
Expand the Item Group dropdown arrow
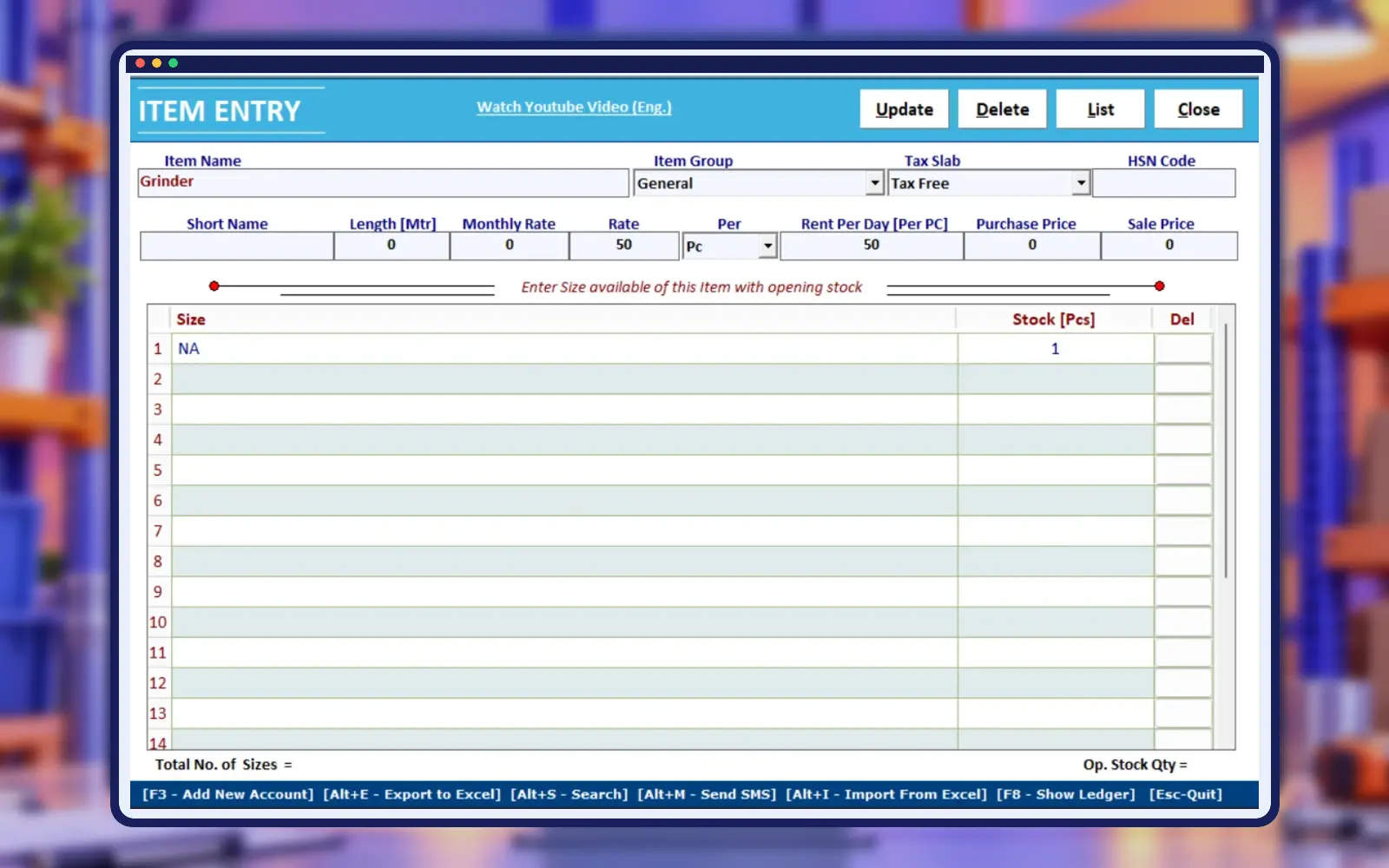click(x=875, y=183)
